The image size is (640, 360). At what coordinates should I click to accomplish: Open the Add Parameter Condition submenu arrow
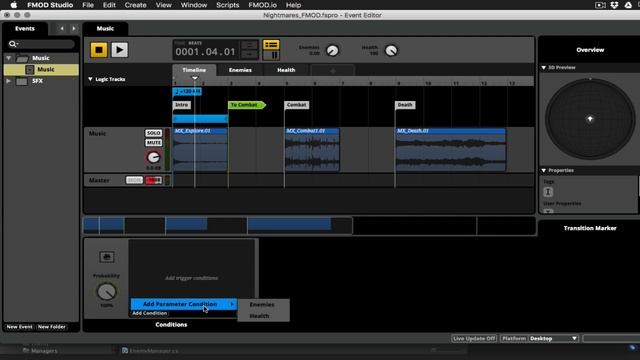tap(232, 304)
